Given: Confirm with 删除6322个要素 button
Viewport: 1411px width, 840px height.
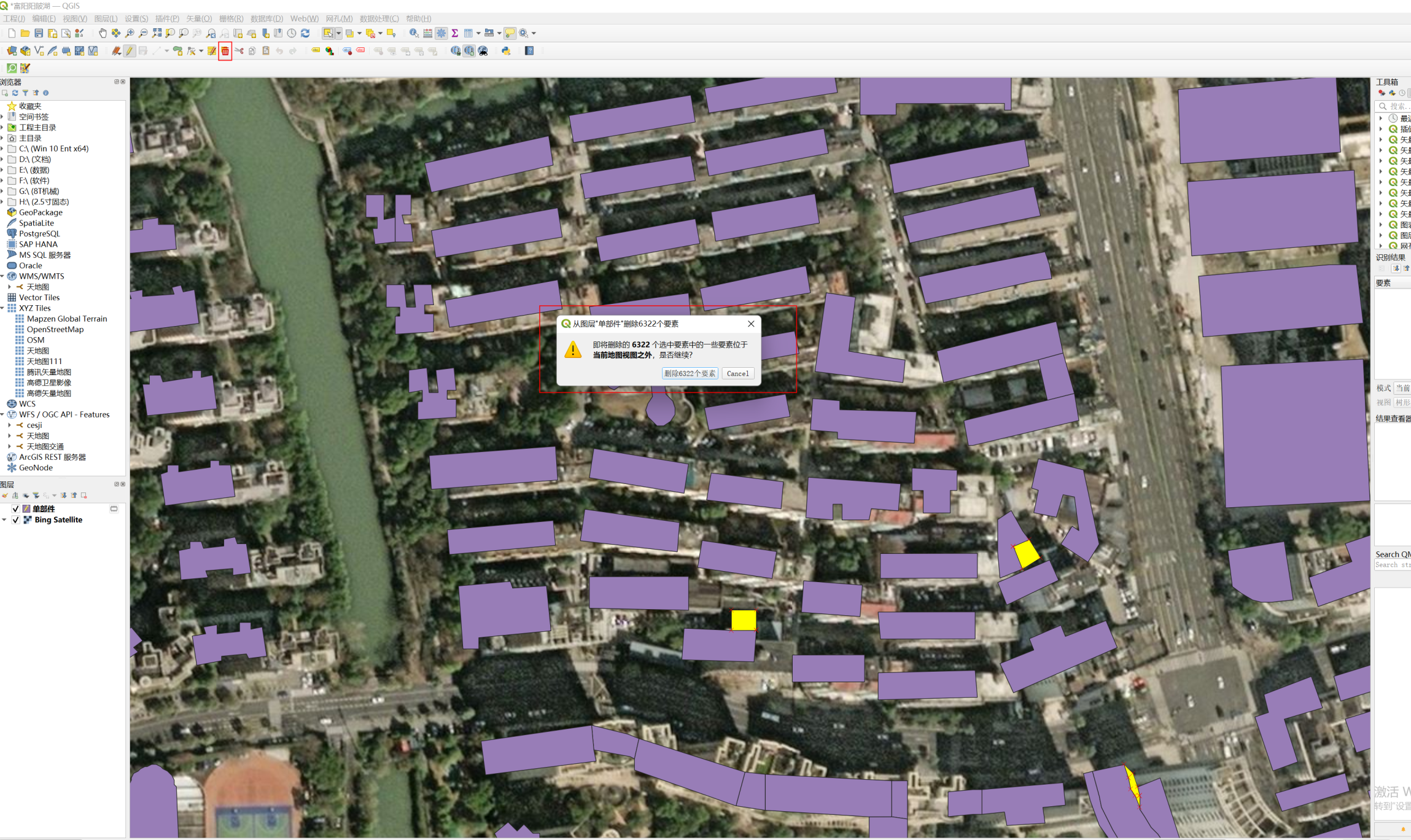Looking at the screenshot, I should pyautogui.click(x=690, y=373).
